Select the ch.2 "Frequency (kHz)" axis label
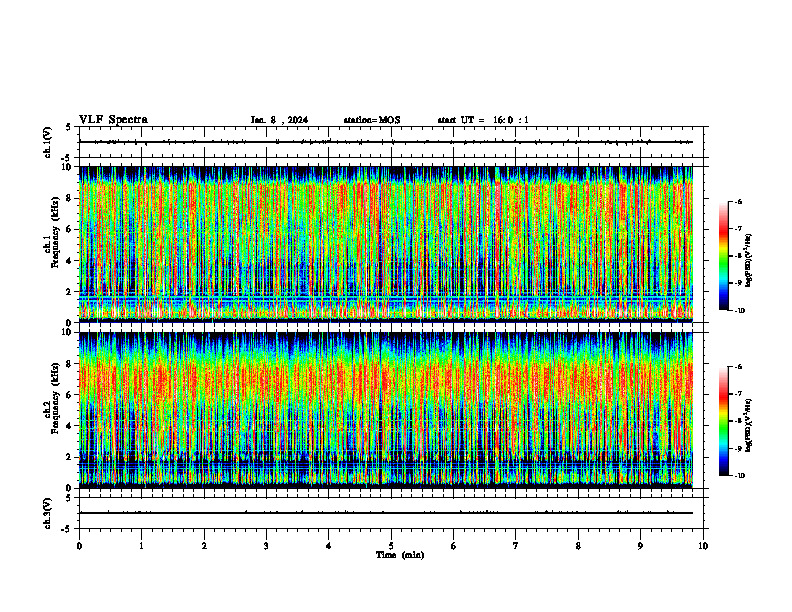Viewport: 792px width, 612px height. (x=55, y=398)
